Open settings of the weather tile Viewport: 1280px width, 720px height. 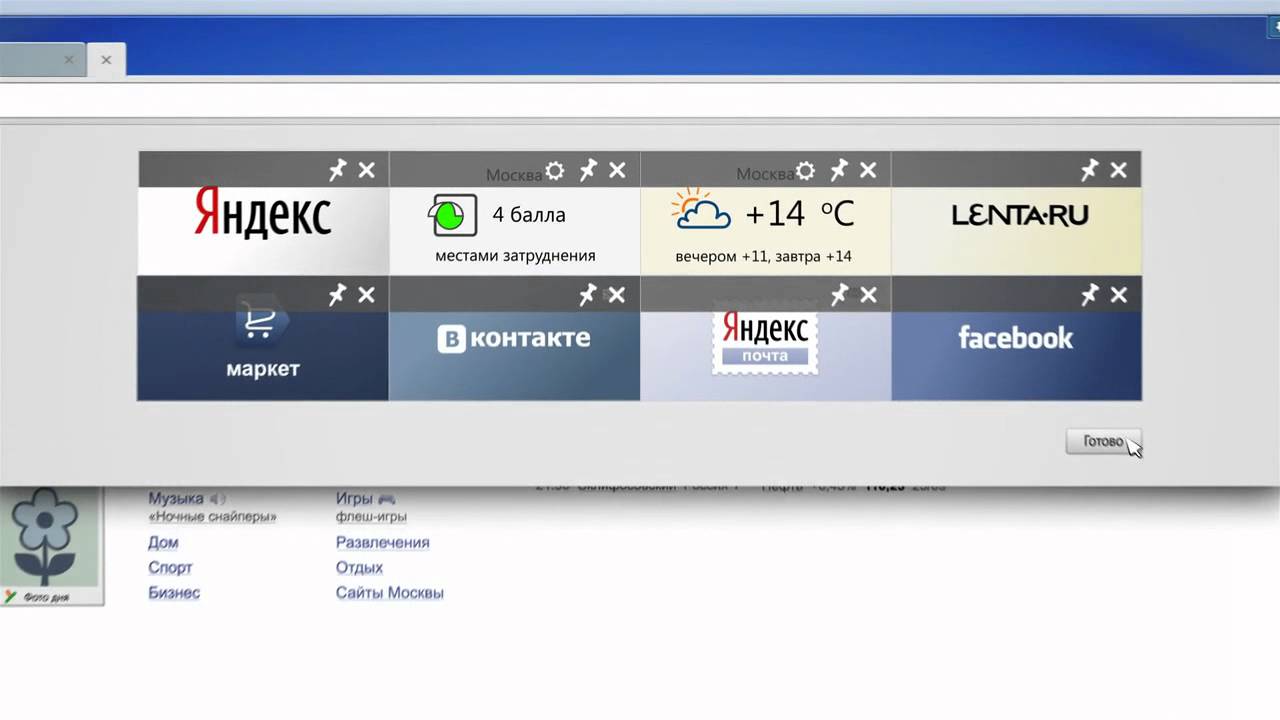point(805,171)
